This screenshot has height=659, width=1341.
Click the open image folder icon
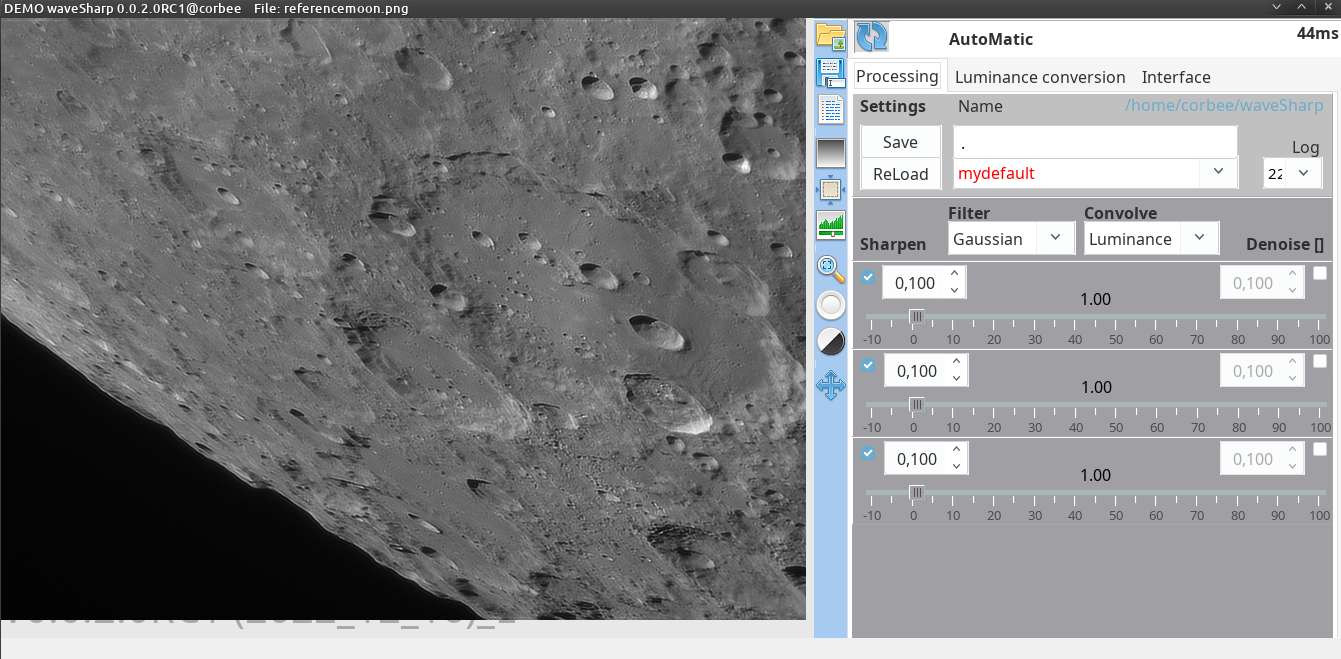tap(830, 36)
